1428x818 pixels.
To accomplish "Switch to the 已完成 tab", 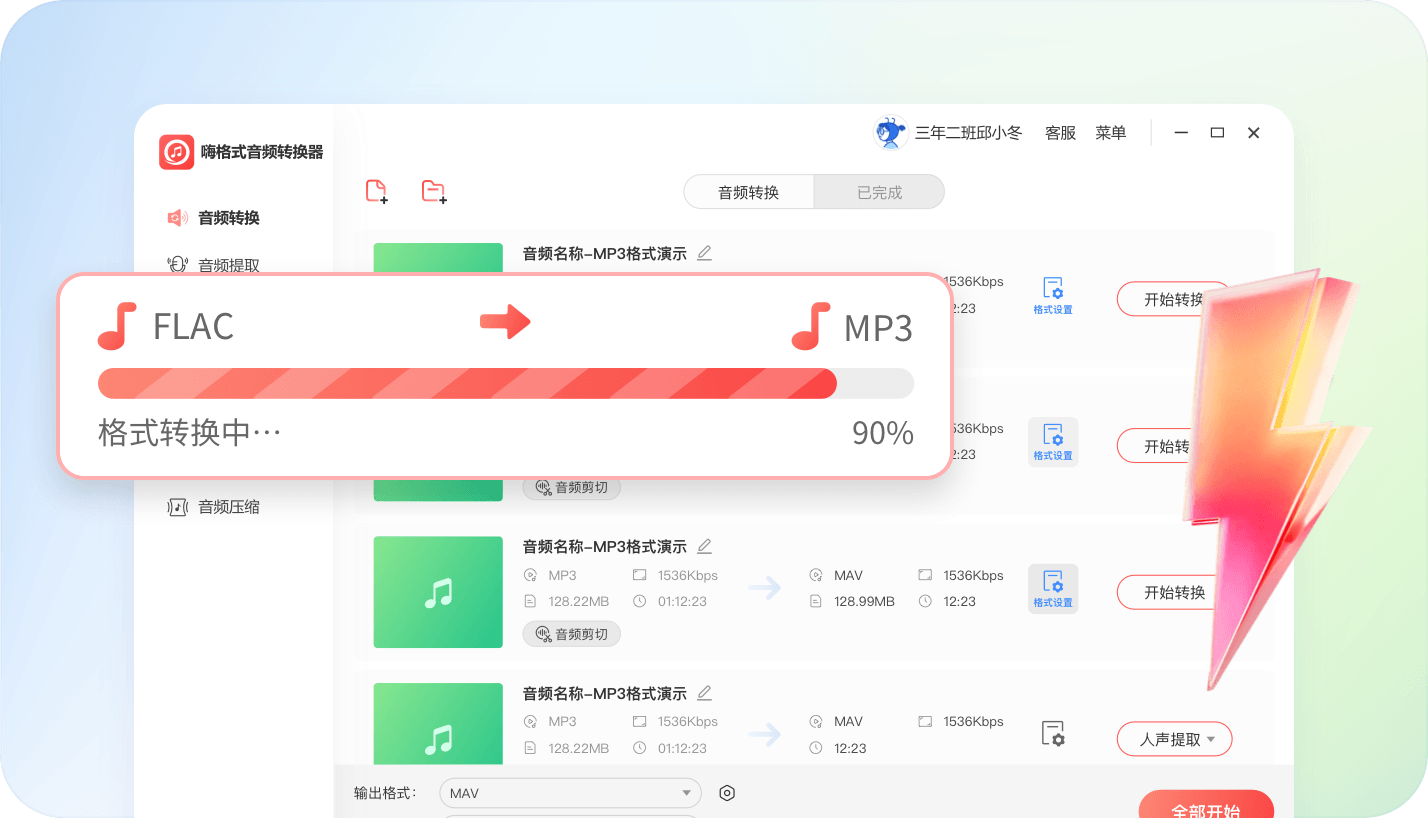I will [x=879, y=192].
